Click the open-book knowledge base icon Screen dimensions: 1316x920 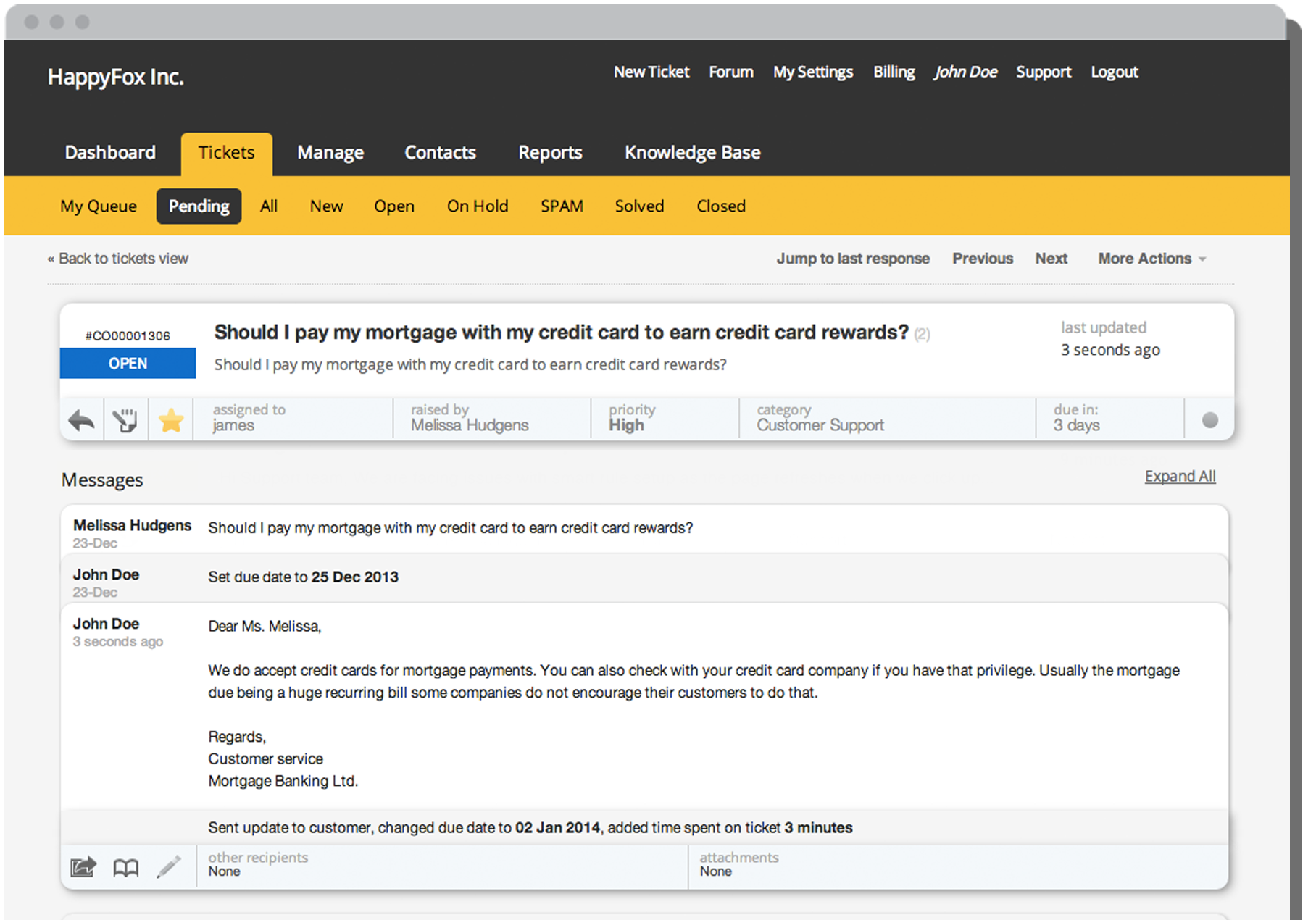pos(126,867)
